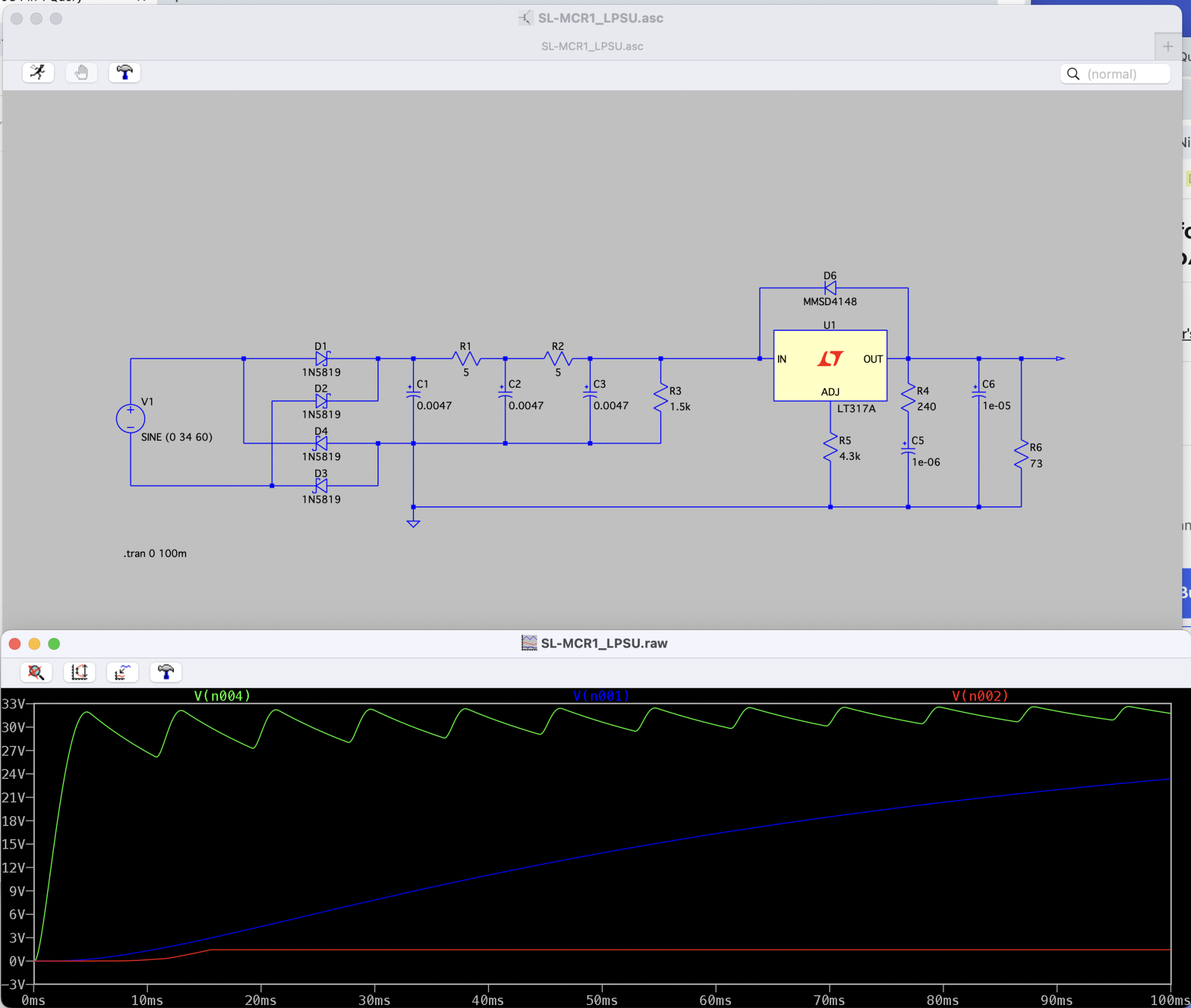Screen dimensions: 1191x1008
Task: Select the D2 Schottky diode symbol
Action: [322, 401]
